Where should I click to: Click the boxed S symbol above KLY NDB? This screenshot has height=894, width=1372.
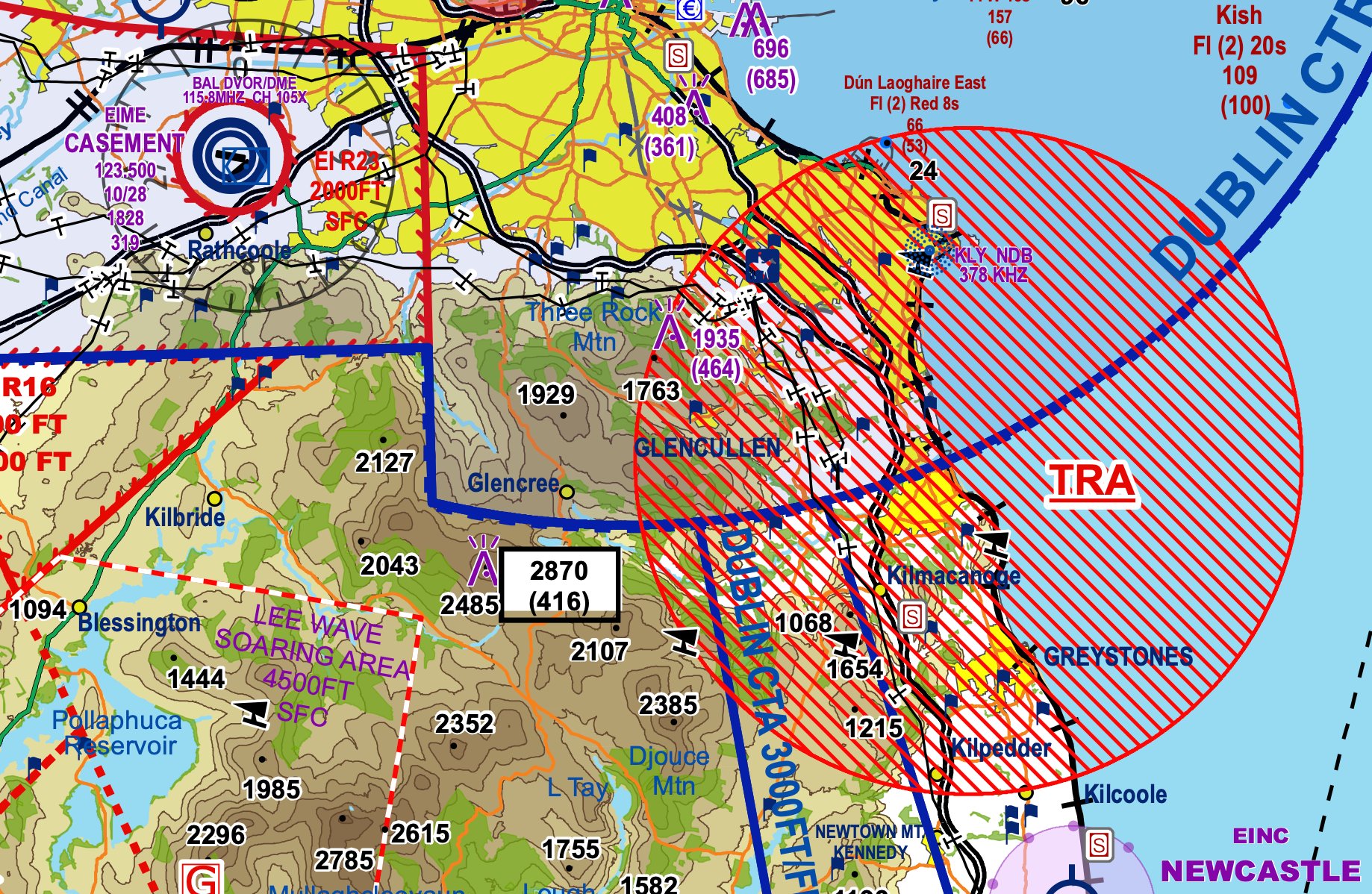coord(942,216)
